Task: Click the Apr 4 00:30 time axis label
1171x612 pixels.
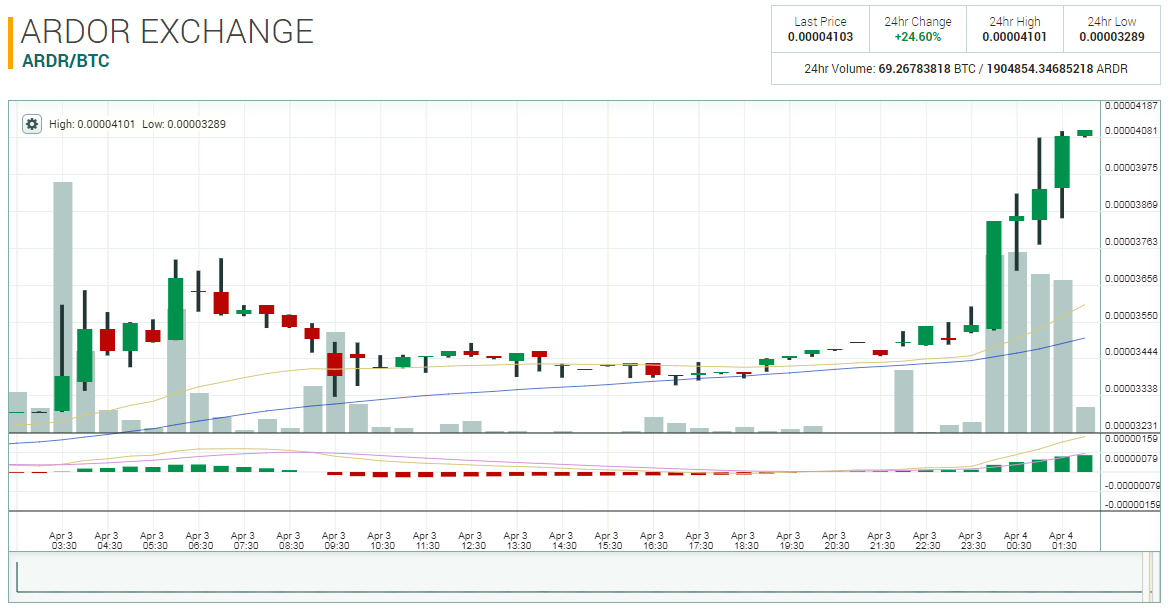Action: pos(1017,540)
